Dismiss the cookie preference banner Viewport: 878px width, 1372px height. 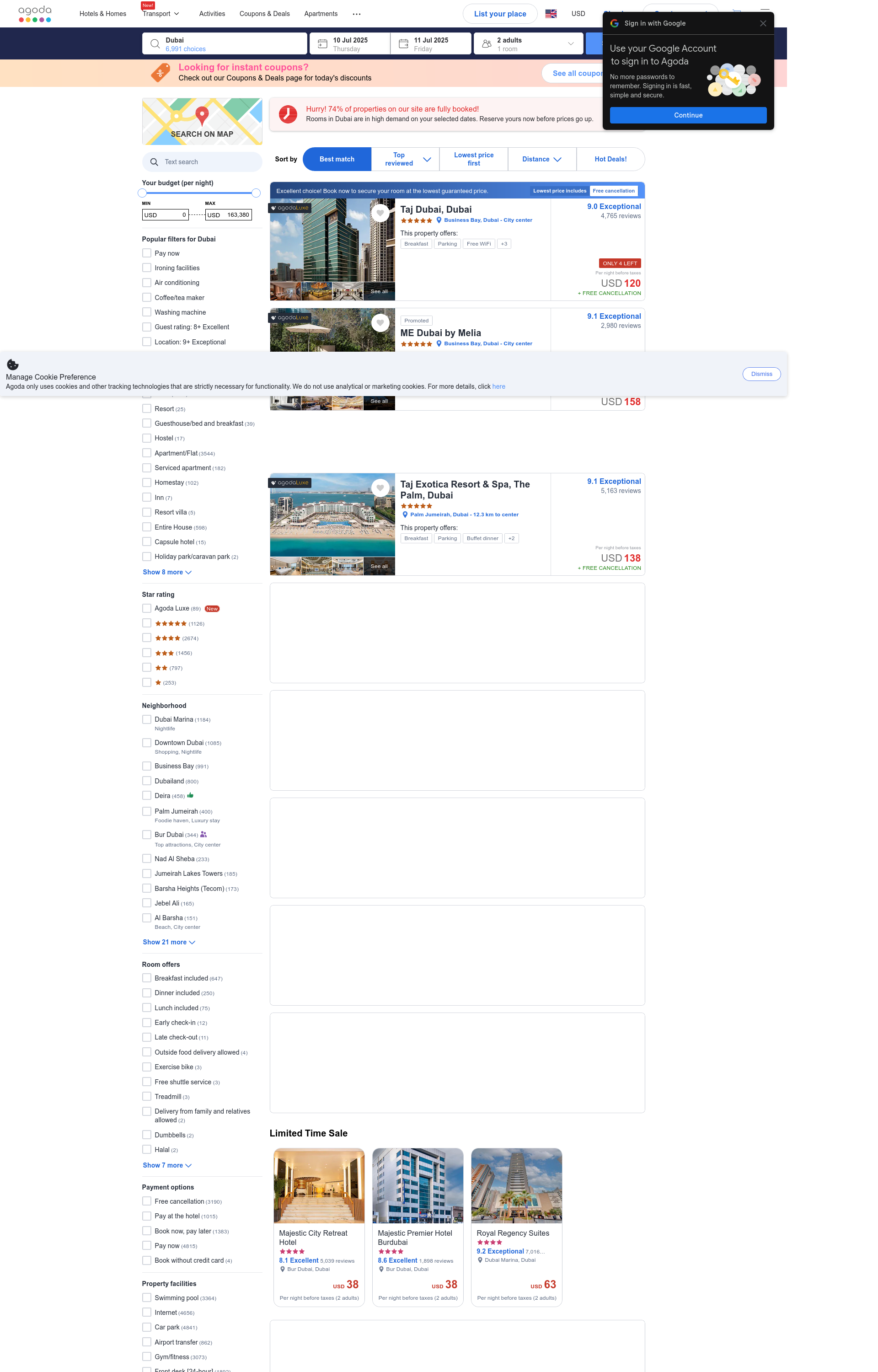[x=761, y=374]
